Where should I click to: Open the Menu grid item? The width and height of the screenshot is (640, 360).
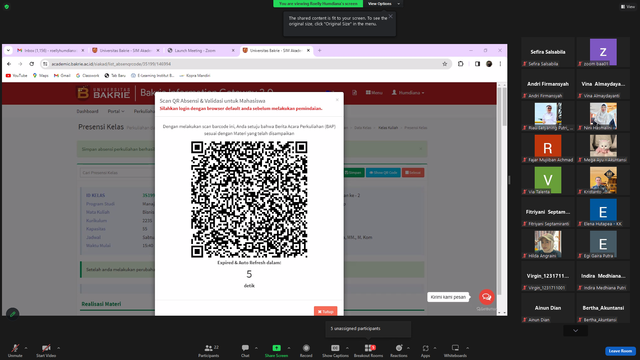point(374,93)
